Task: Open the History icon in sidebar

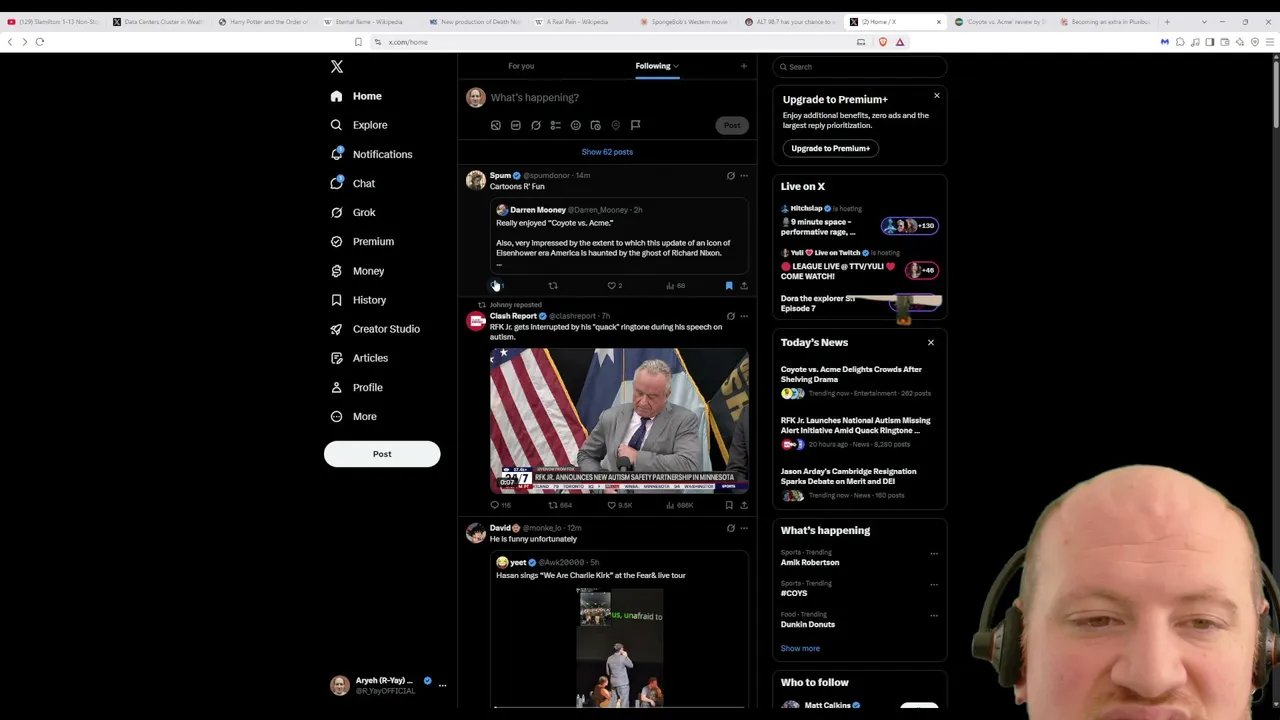Action: pyautogui.click(x=336, y=300)
